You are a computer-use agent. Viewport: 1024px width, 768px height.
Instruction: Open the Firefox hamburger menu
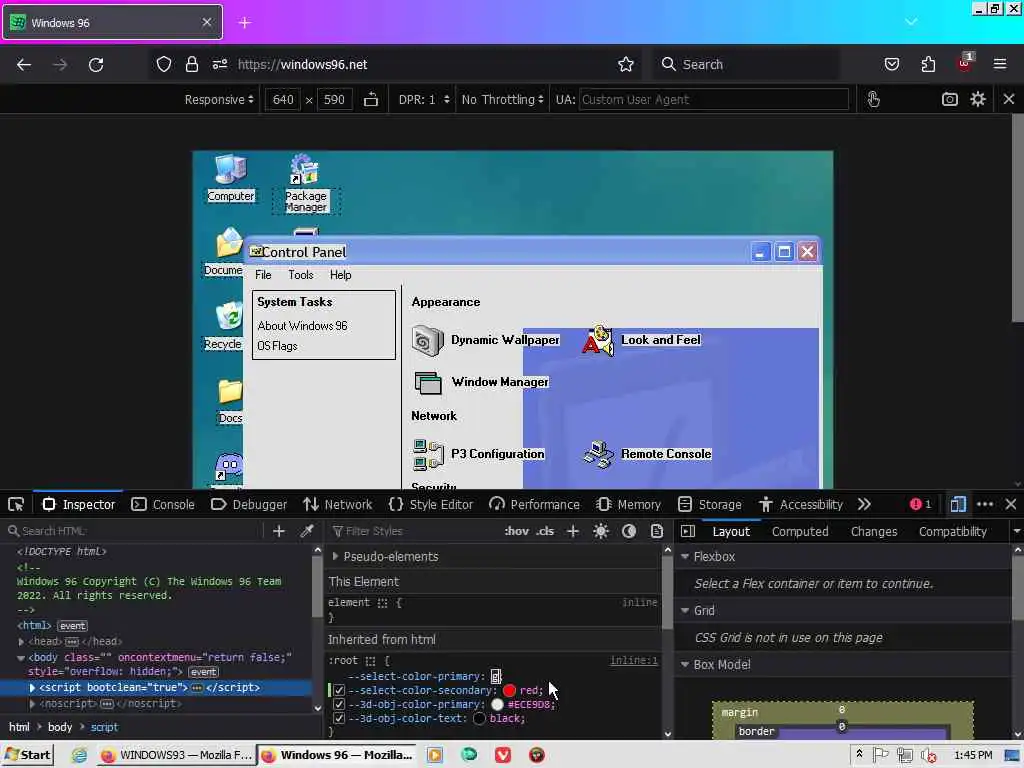pyautogui.click(x=1000, y=64)
